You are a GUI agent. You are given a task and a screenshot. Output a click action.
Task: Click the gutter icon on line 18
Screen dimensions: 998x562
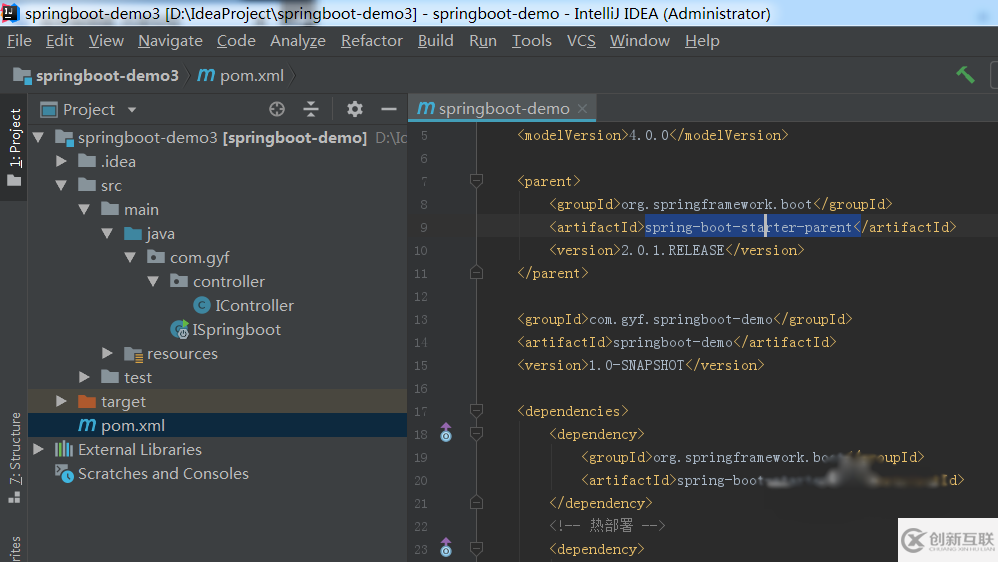tap(446, 434)
